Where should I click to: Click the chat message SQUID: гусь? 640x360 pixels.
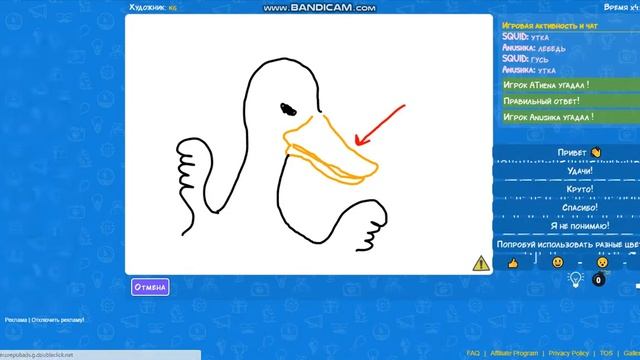(x=525, y=59)
